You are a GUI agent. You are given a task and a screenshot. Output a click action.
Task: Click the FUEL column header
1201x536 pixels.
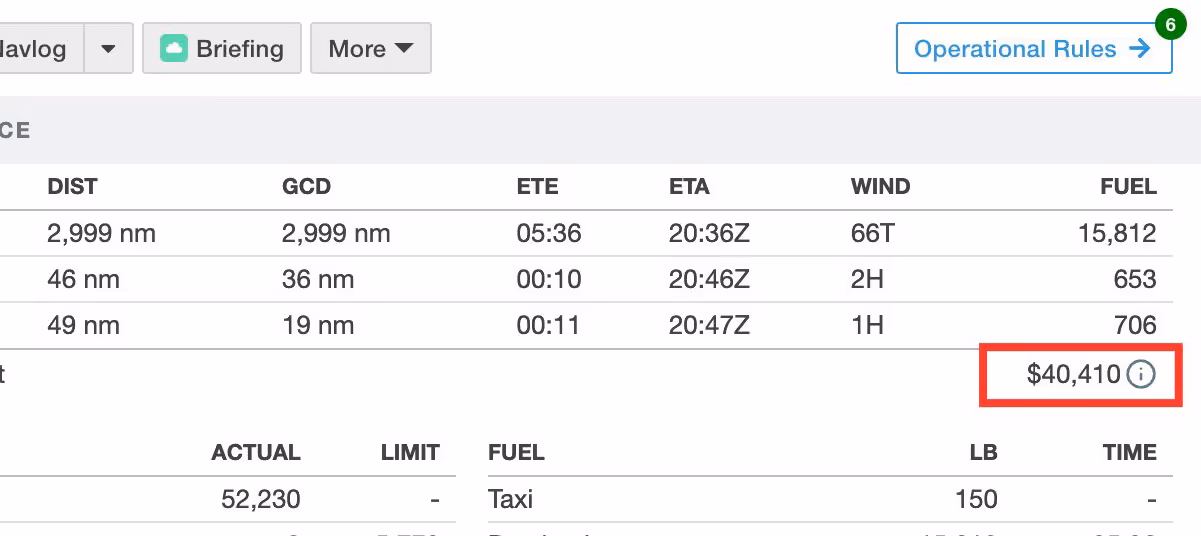point(1129,186)
